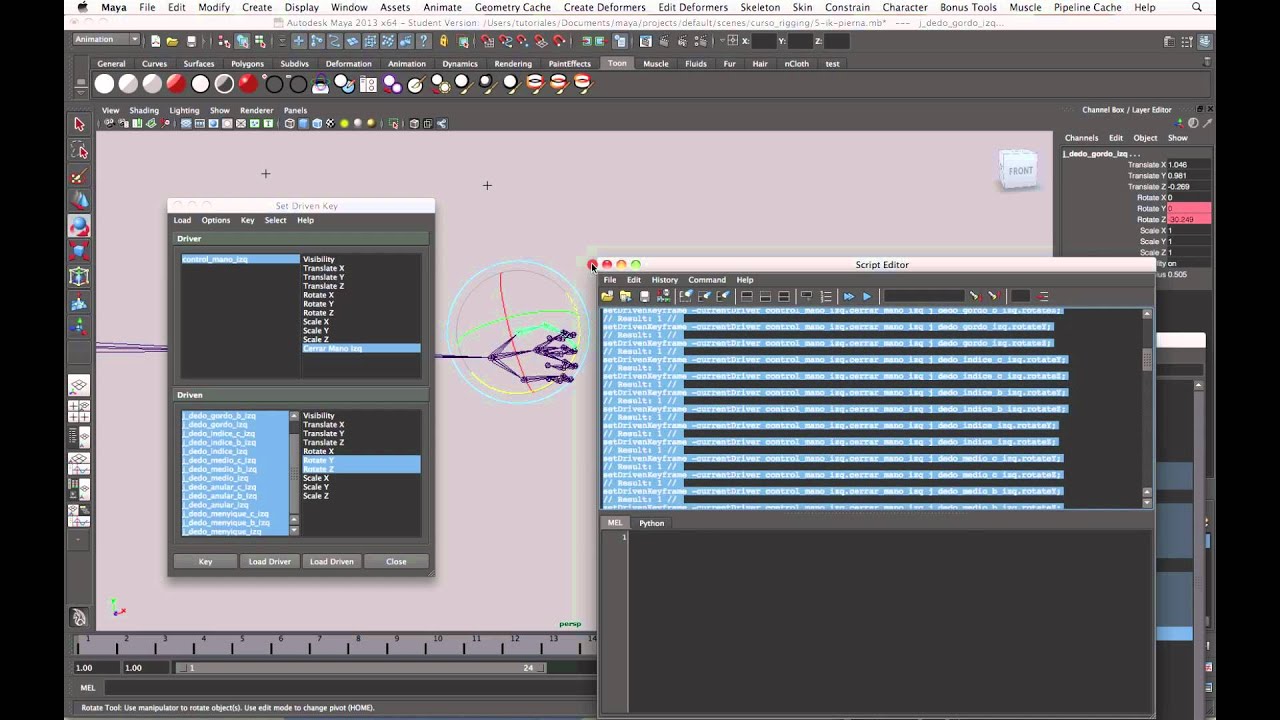Toggle Show History only in Script Editor
The image size is (1280, 720).
746,296
